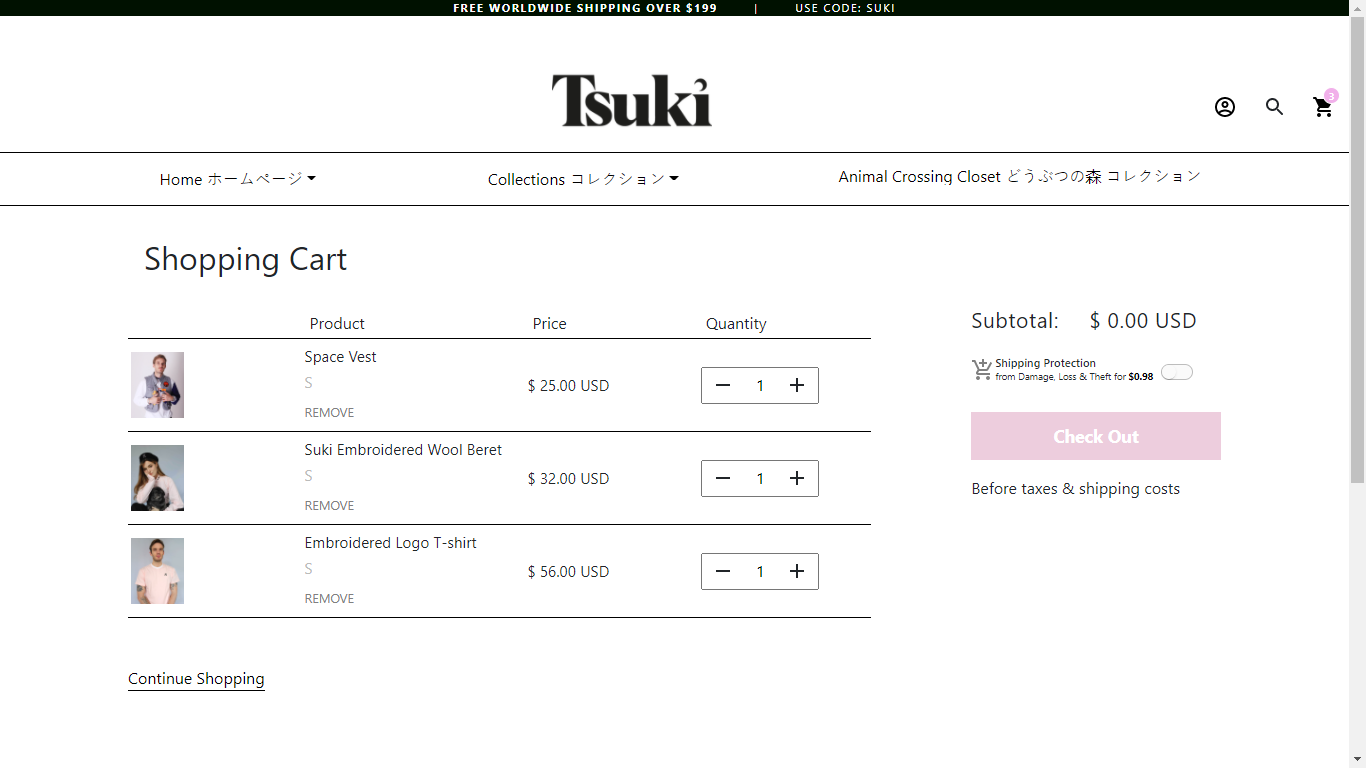
Task: Increase Suki Embroidered Wool Beret quantity
Action: click(x=797, y=478)
